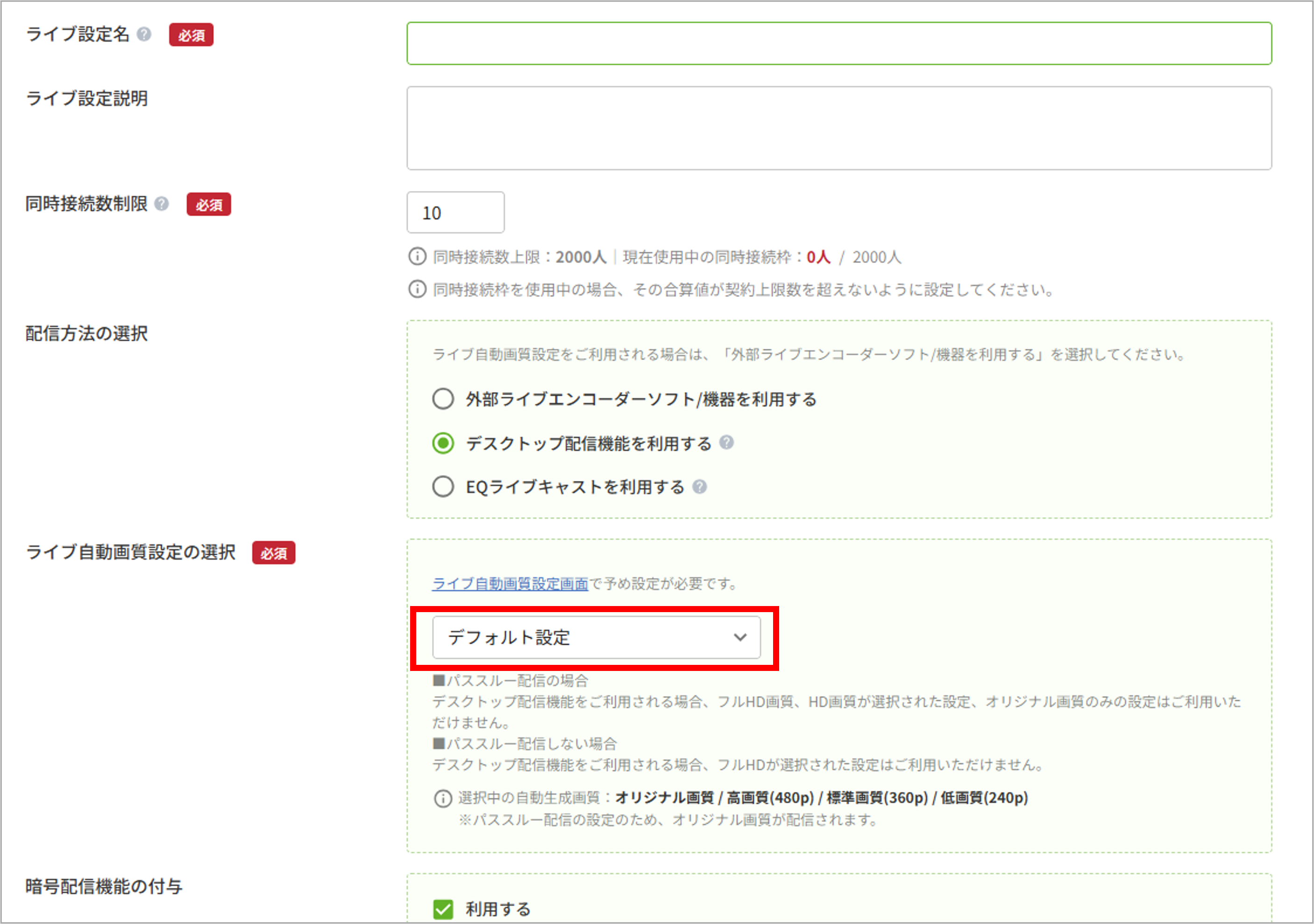Click the 暗号配信機能の付与 label
The height and width of the screenshot is (924, 1314).
tap(104, 887)
